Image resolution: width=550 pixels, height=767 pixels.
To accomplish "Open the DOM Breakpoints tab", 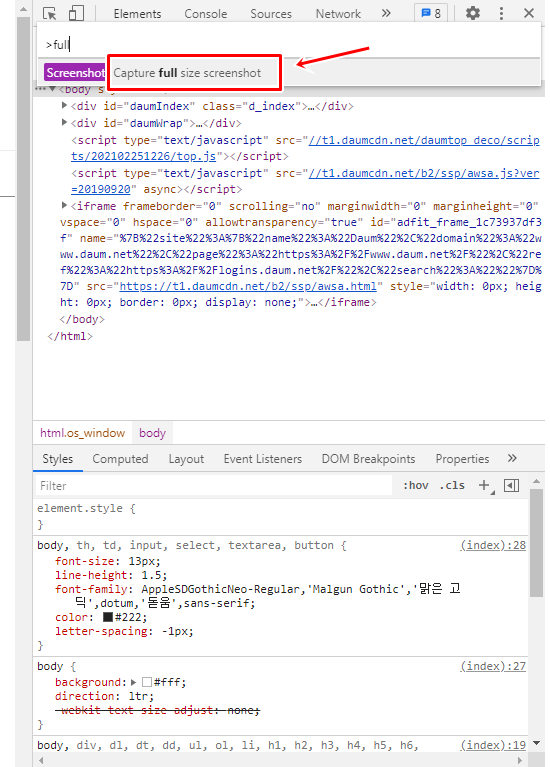I will 368,459.
